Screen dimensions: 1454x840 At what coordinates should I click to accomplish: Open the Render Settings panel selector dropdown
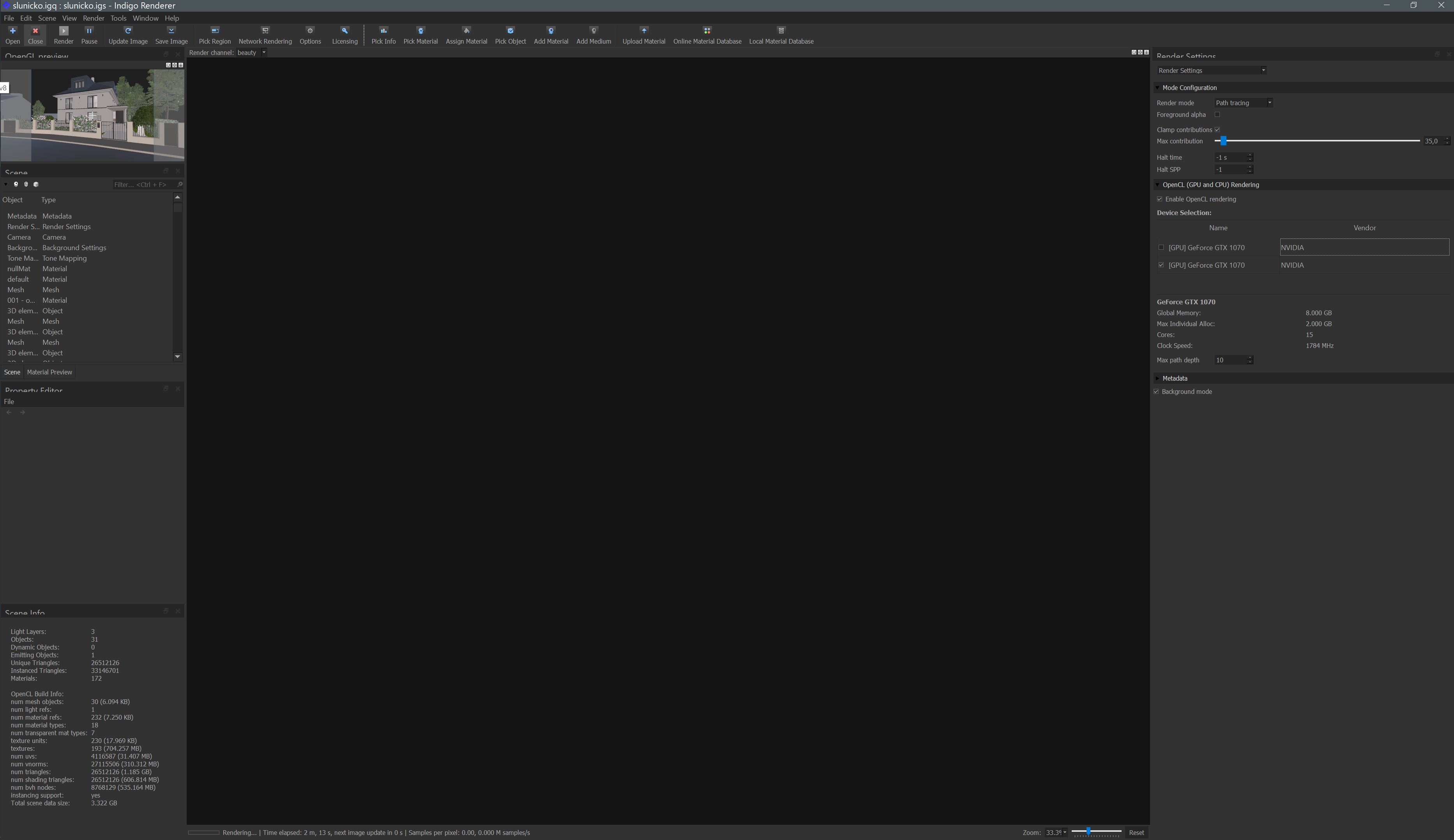coord(1212,71)
